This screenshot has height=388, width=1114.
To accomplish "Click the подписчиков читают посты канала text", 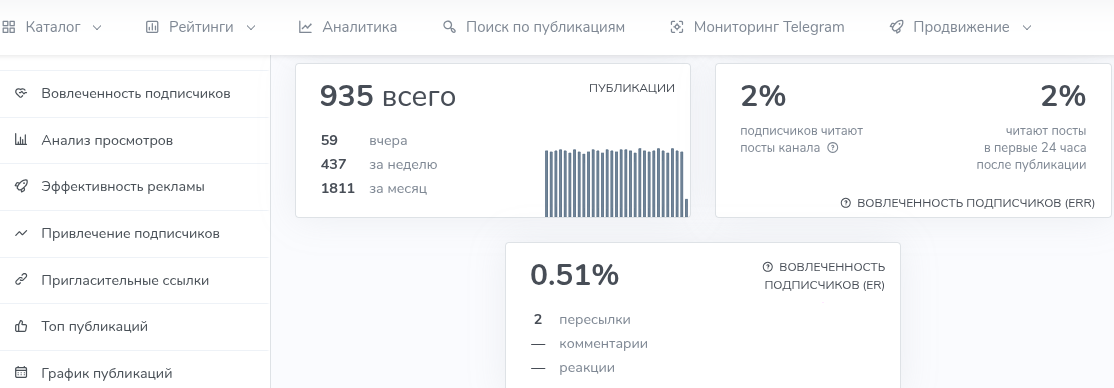I will click(801, 139).
